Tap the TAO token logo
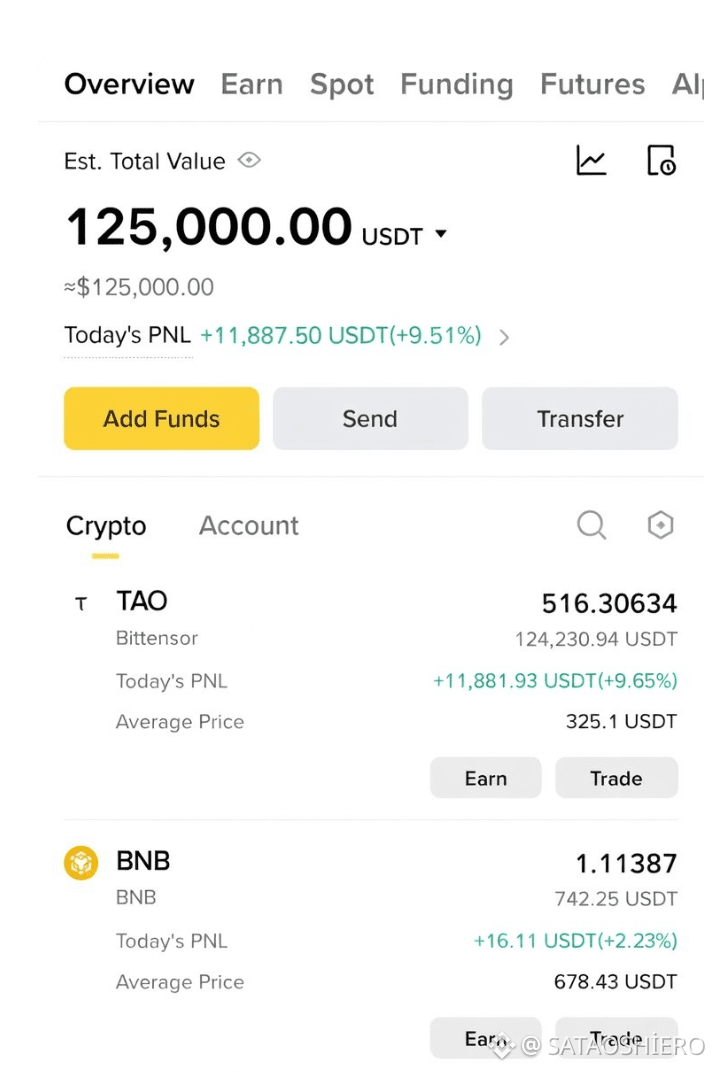The image size is (713, 1071). [81, 603]
